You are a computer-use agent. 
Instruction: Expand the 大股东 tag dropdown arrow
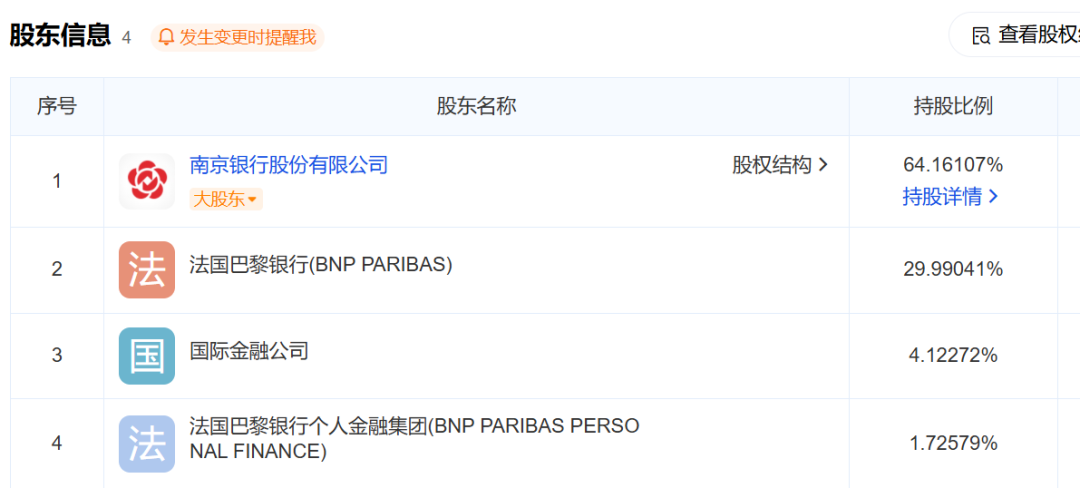tap(252, 200)
